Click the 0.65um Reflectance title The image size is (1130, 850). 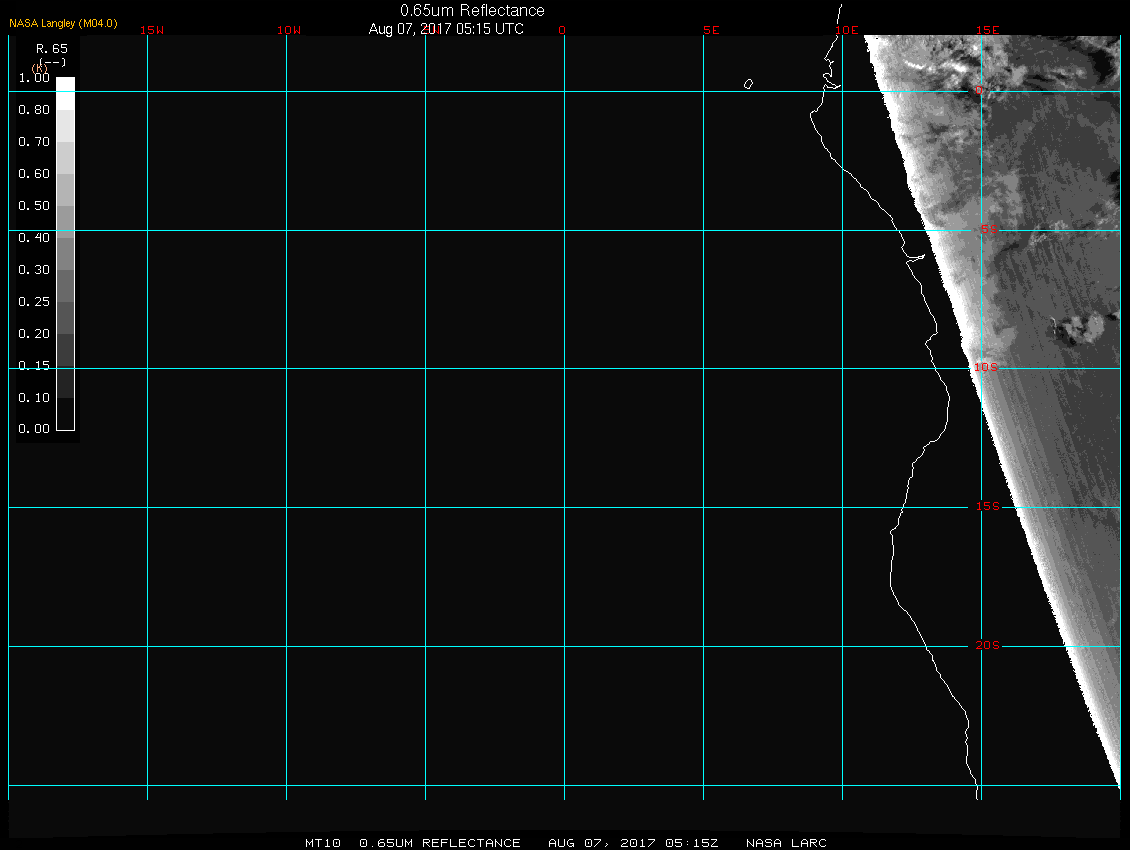[x=472, y=10]
